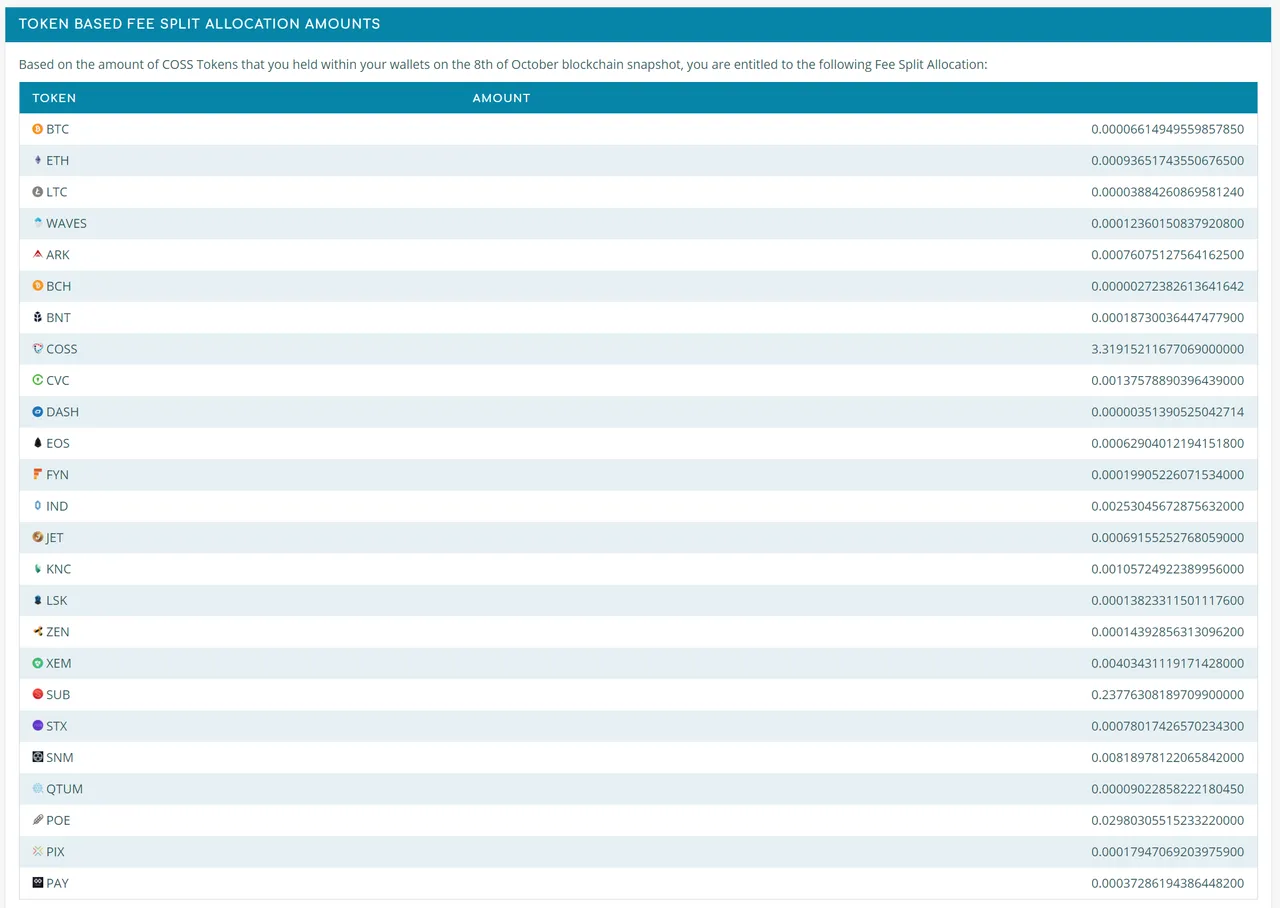Select the ETH amount 0.00093651743550676500

1167,160
